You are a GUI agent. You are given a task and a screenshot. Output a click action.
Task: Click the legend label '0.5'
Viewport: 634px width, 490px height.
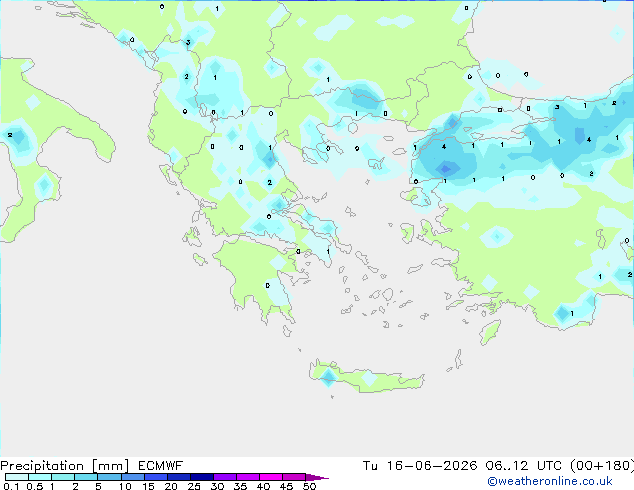tap(34, 486)
